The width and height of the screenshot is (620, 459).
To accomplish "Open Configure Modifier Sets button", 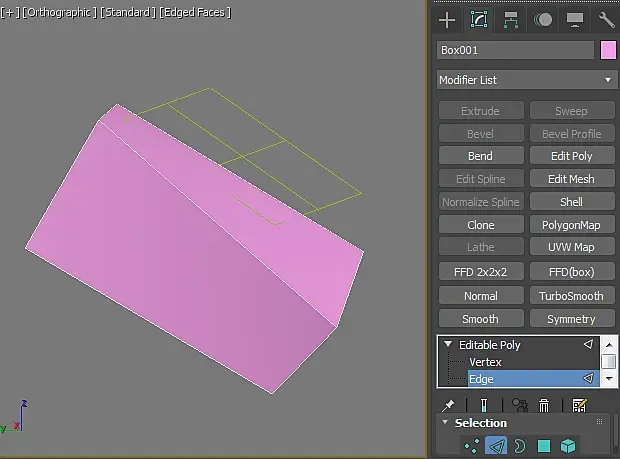I will coord(579,405).
